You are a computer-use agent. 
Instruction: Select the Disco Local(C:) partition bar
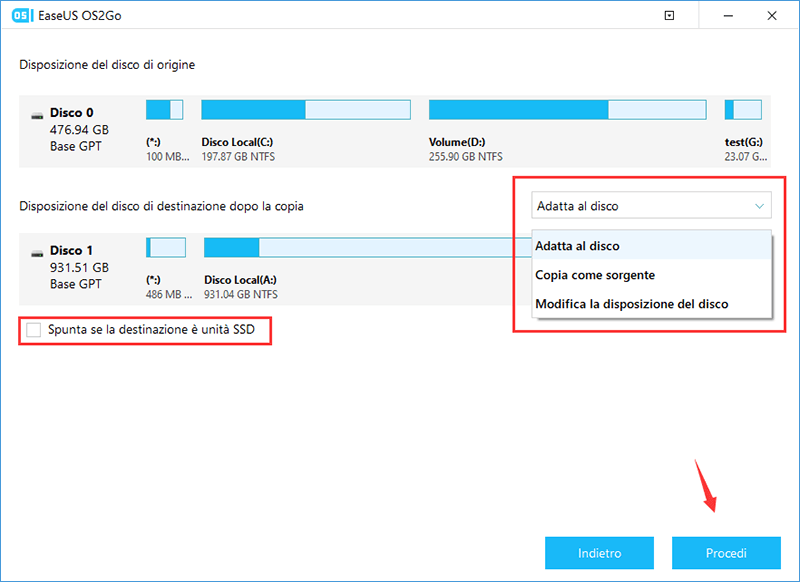(x=306, y=110)
